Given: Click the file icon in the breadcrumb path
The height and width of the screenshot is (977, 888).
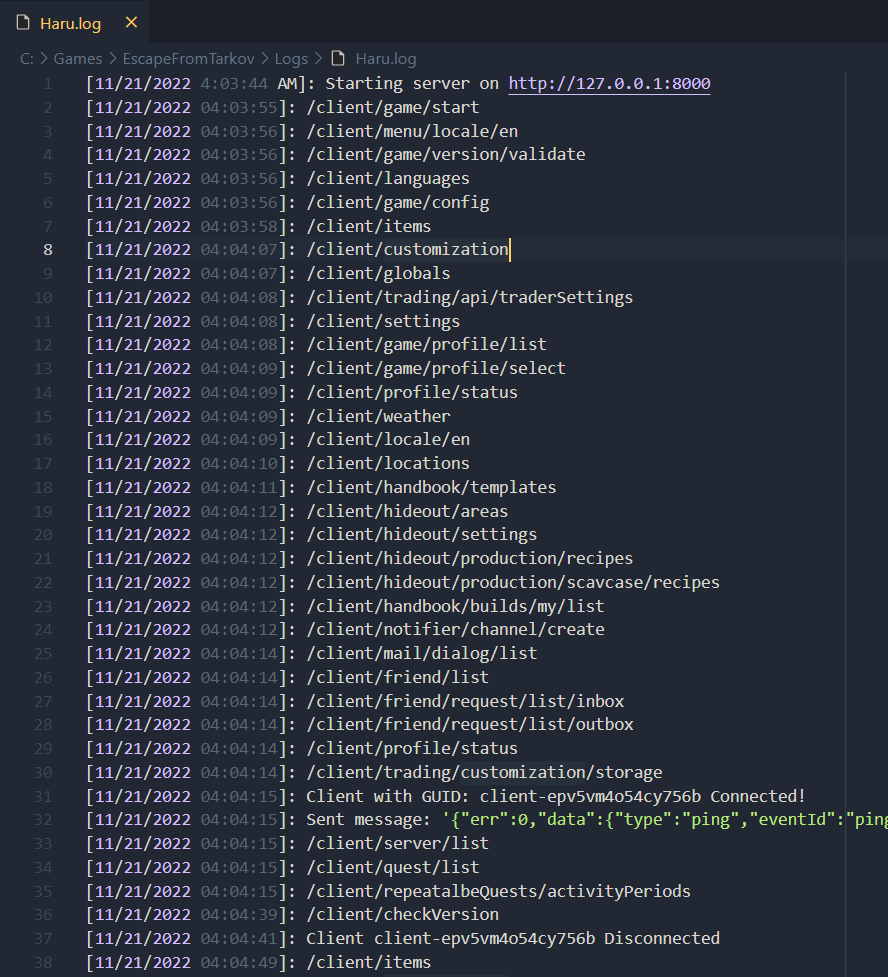Looking at the screenshot, I should pyautogui.click(x=338, y=59).
